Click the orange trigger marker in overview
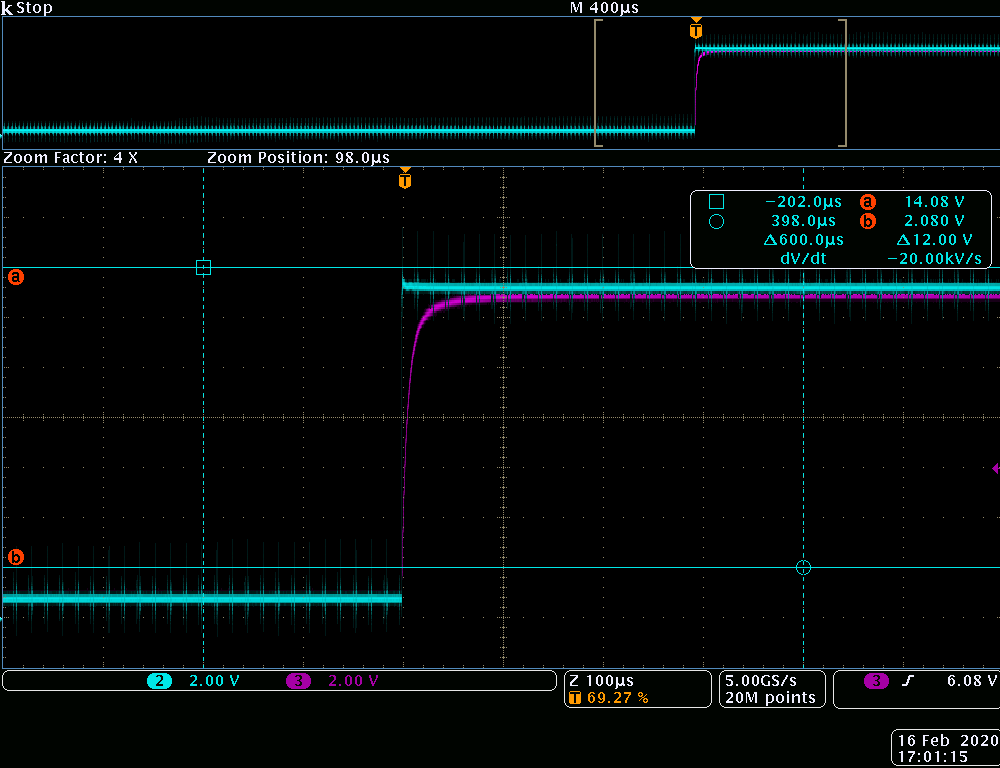1000x768 pixels. [x=696, y=30]
